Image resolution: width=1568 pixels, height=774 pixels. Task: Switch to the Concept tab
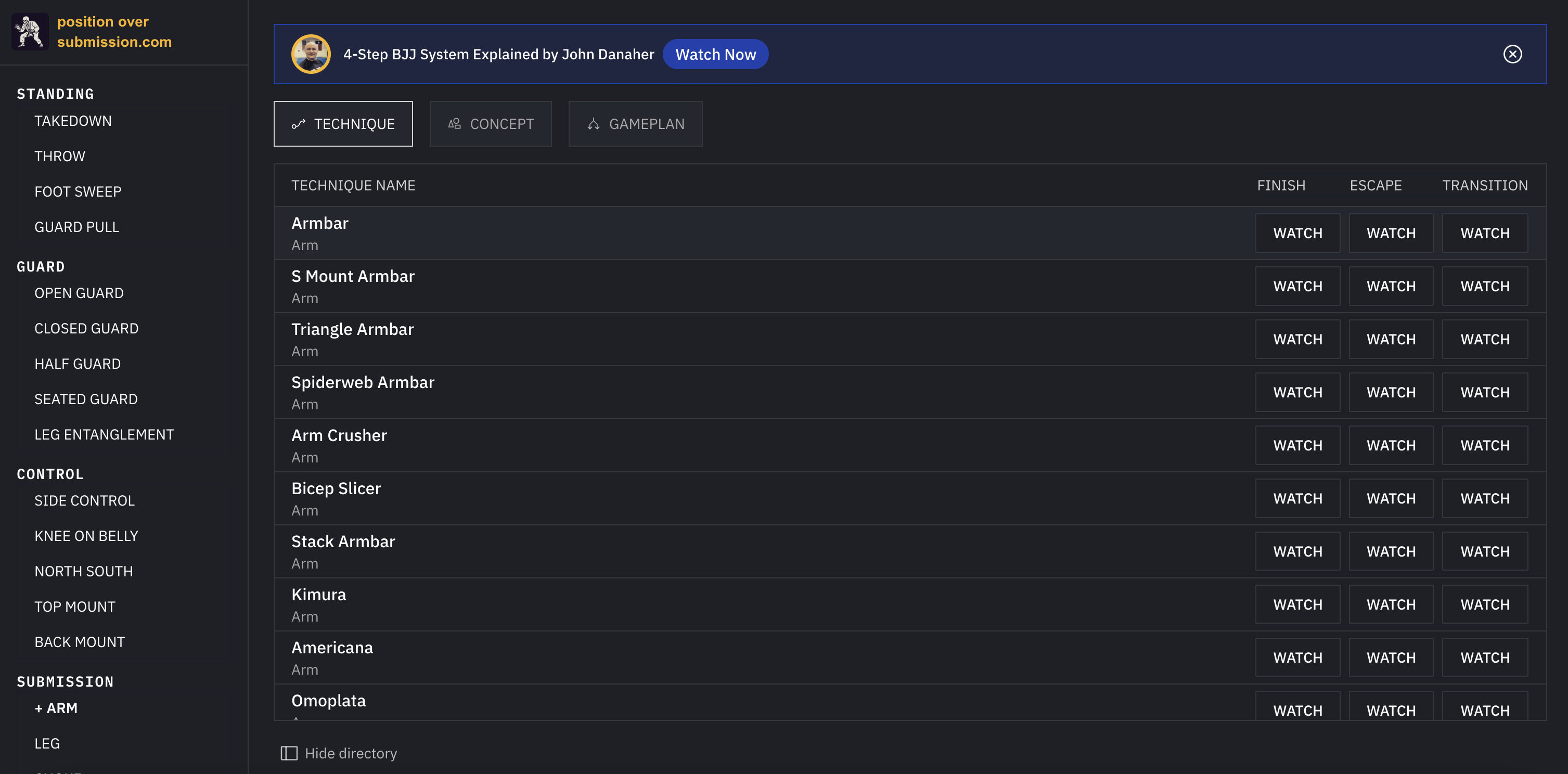(491, 124)
